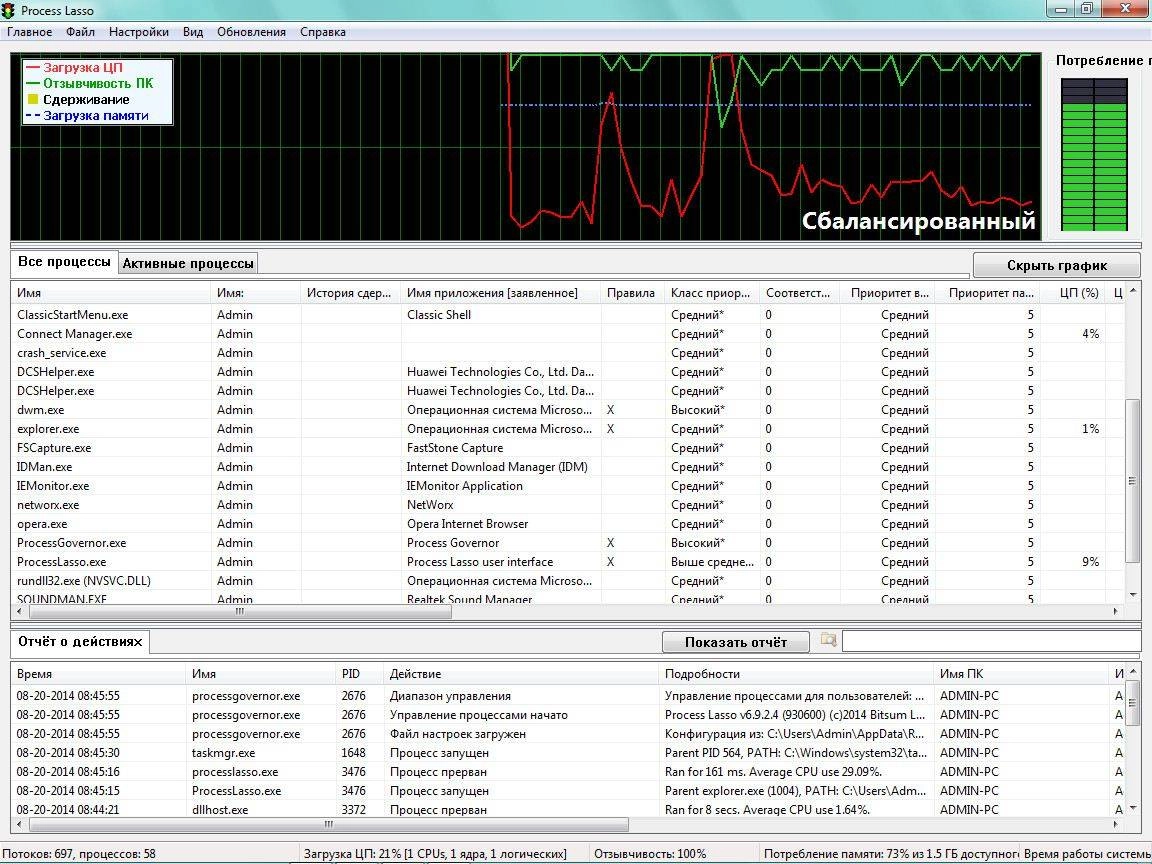Click the Файл настроек загружен log entry
Image resolution: width=1152 pixels, height=864 pixels.
click(567, 734)
